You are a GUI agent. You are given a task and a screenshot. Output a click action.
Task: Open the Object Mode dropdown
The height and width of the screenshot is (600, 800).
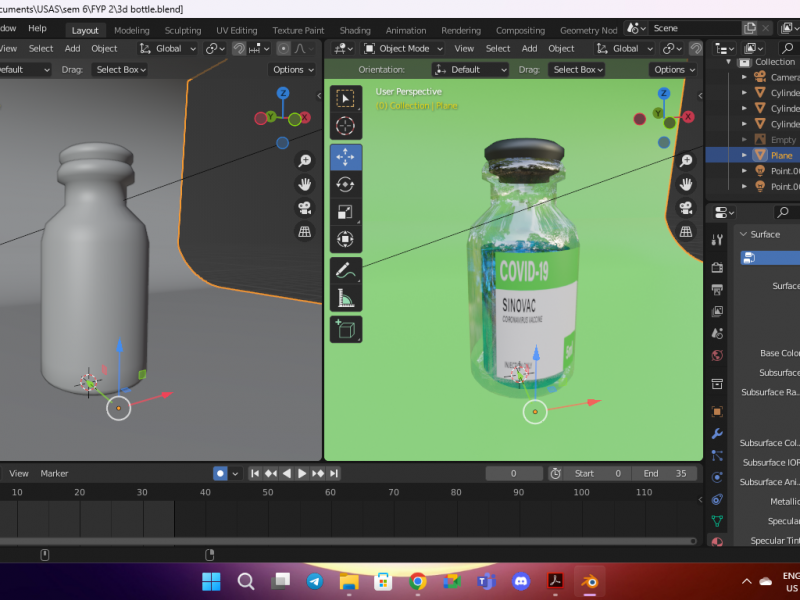tap(403, 48)
